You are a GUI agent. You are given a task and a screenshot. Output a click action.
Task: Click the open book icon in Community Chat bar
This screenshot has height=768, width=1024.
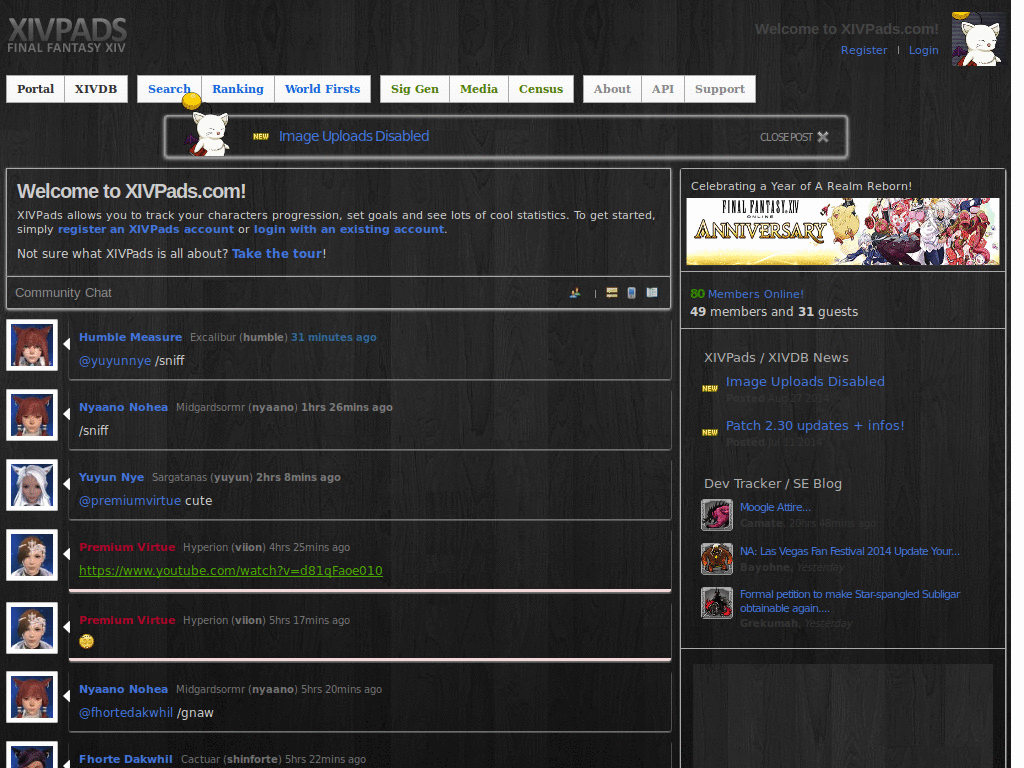coord(652,293)
